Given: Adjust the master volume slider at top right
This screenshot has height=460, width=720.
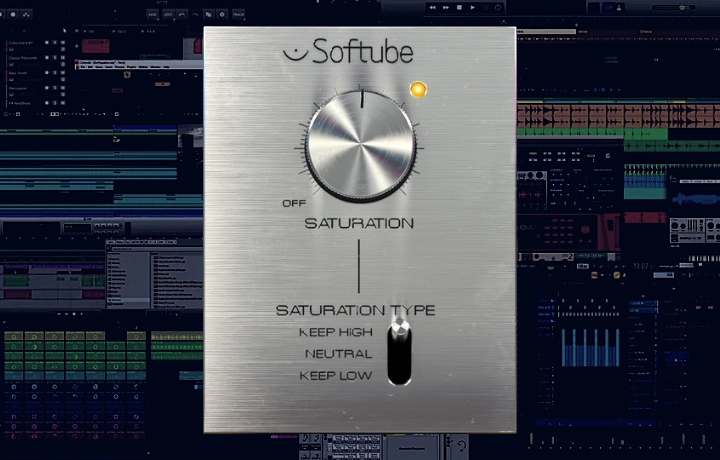Looking at the screenshot, I should click(675, 7).
